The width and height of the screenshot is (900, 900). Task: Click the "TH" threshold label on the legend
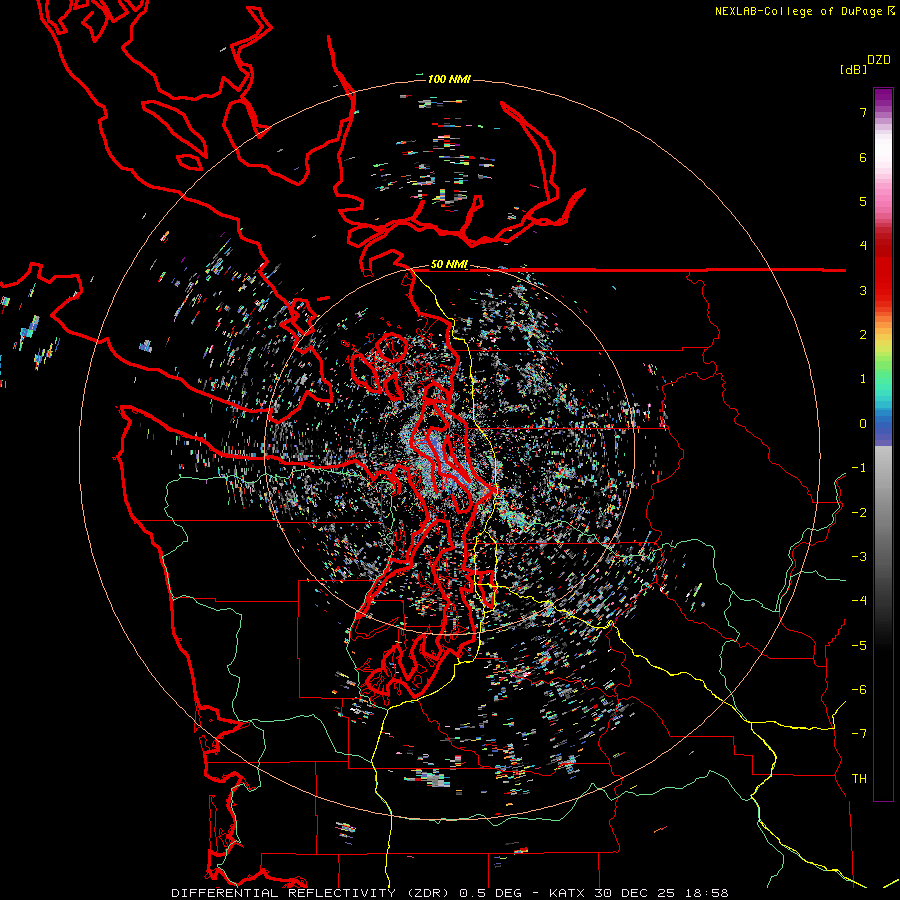point(859,779)
